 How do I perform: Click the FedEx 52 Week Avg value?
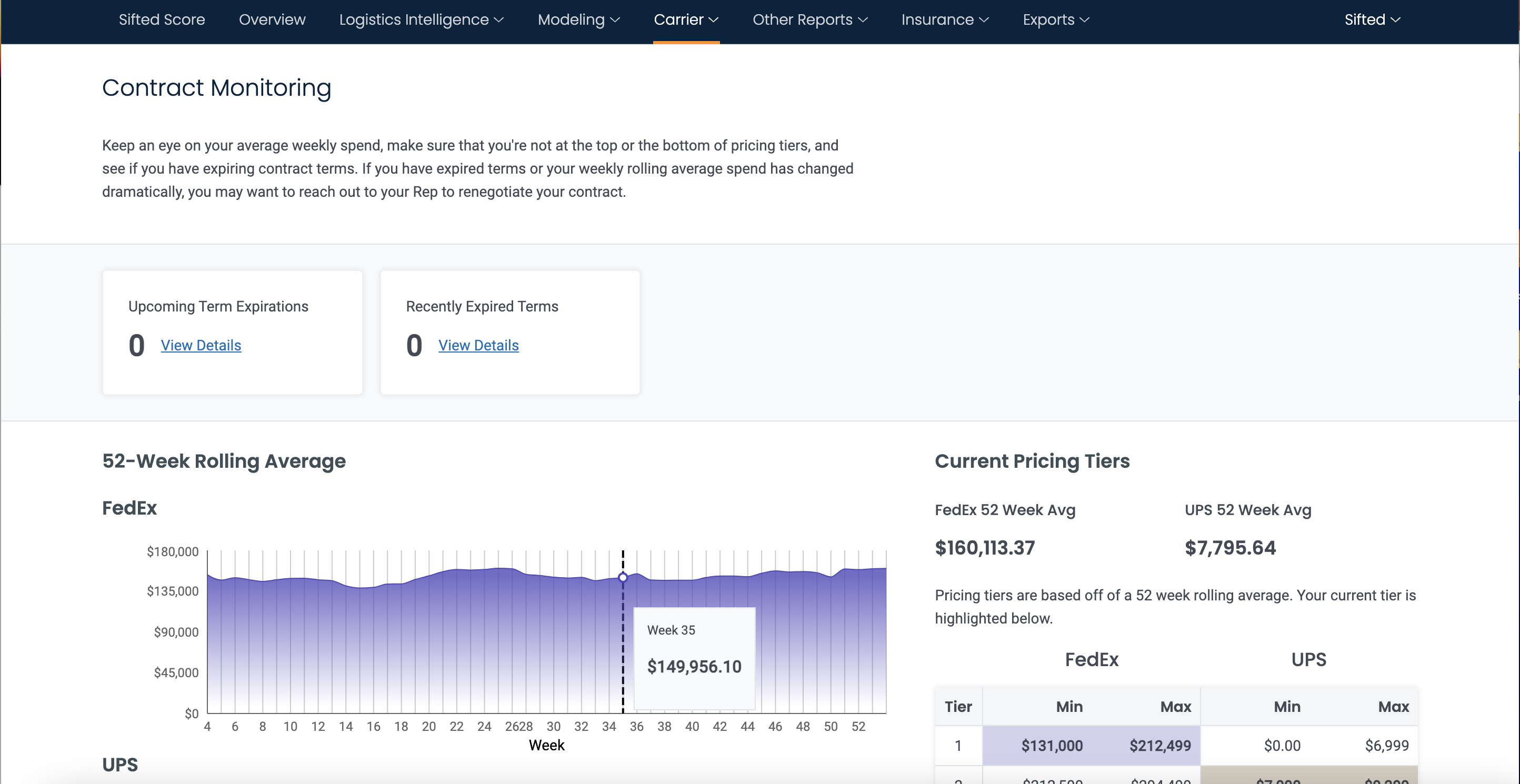pos(984,547)
